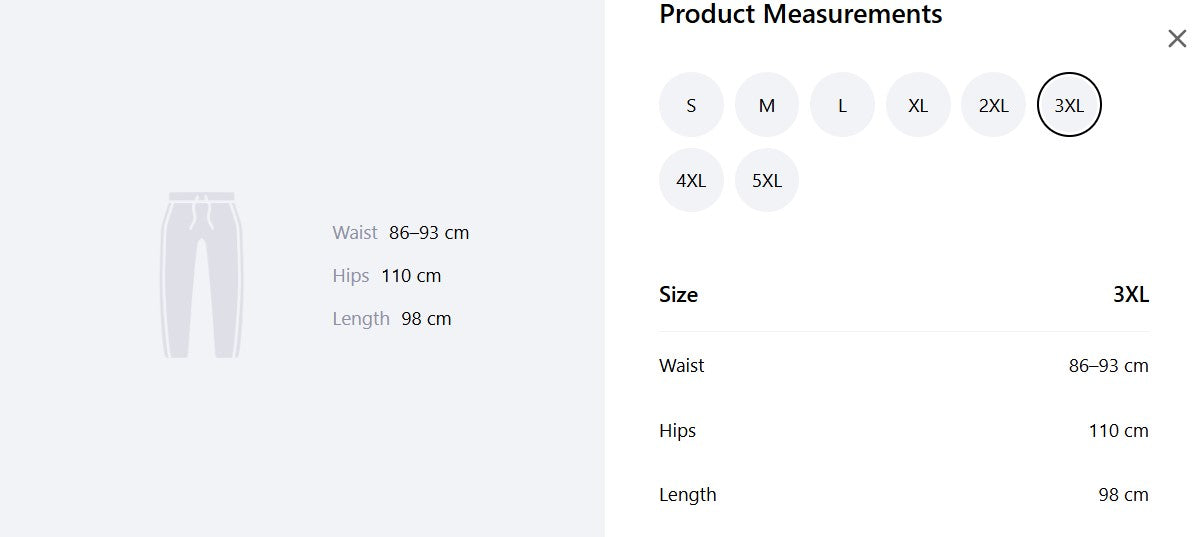Click the Hips row in the measurements table
This screenshot has height=537, width=1193.
(904, 431)
